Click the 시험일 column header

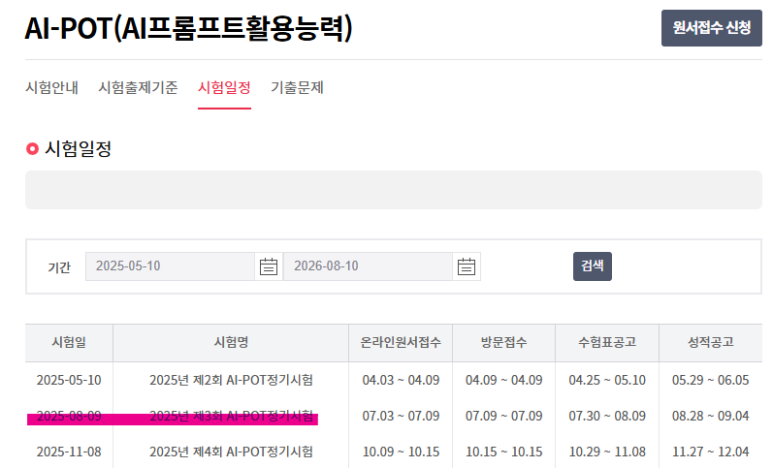point(69,342)
